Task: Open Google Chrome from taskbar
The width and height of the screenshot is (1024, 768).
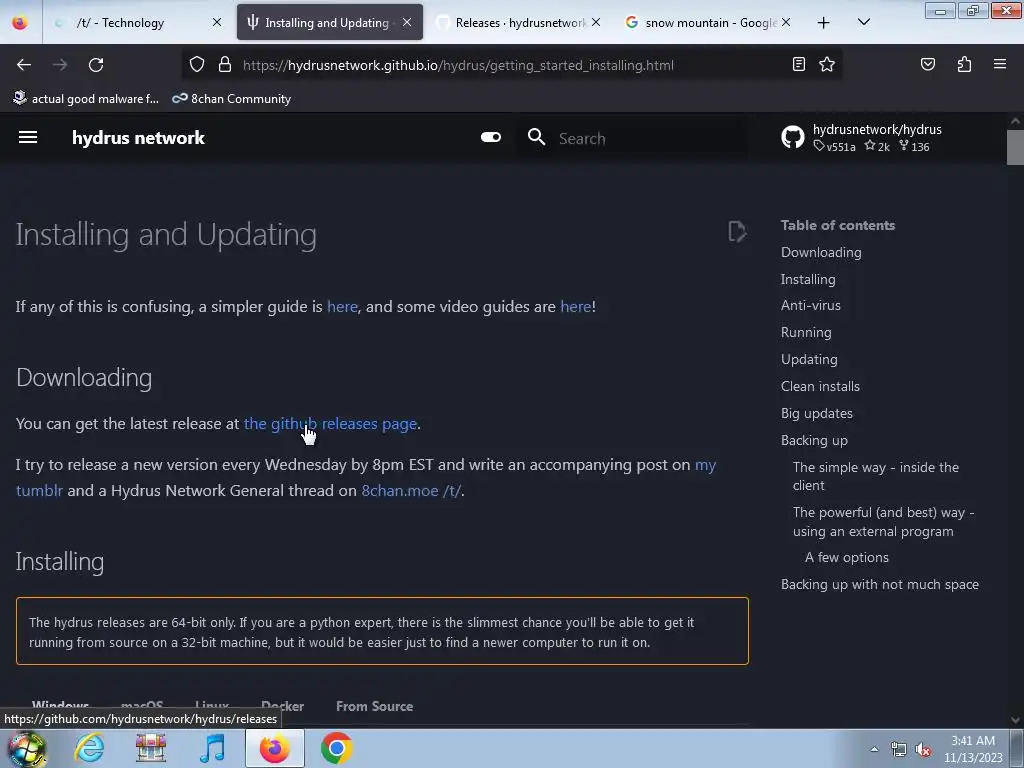Action: tap(336, 748)
